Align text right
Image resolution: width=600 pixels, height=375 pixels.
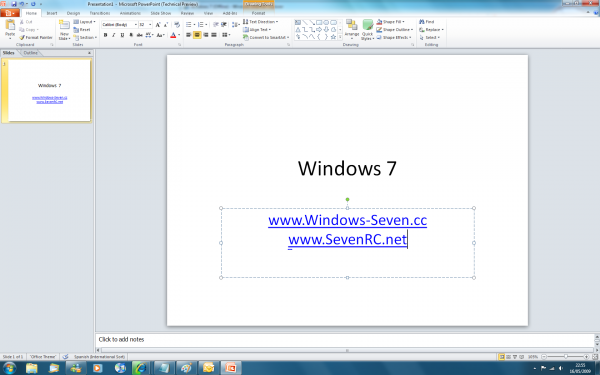tap(206, 35)
